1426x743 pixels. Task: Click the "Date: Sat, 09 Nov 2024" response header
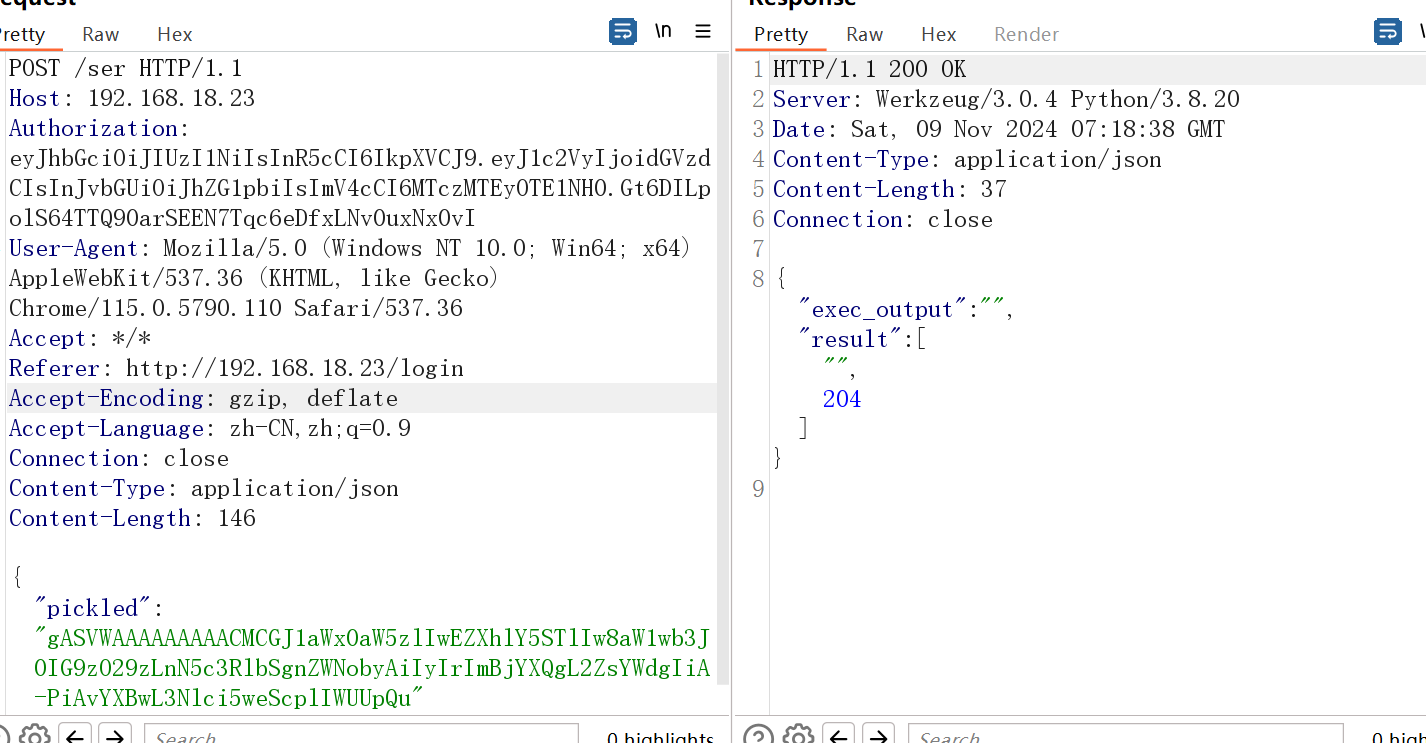click(999, 129)
